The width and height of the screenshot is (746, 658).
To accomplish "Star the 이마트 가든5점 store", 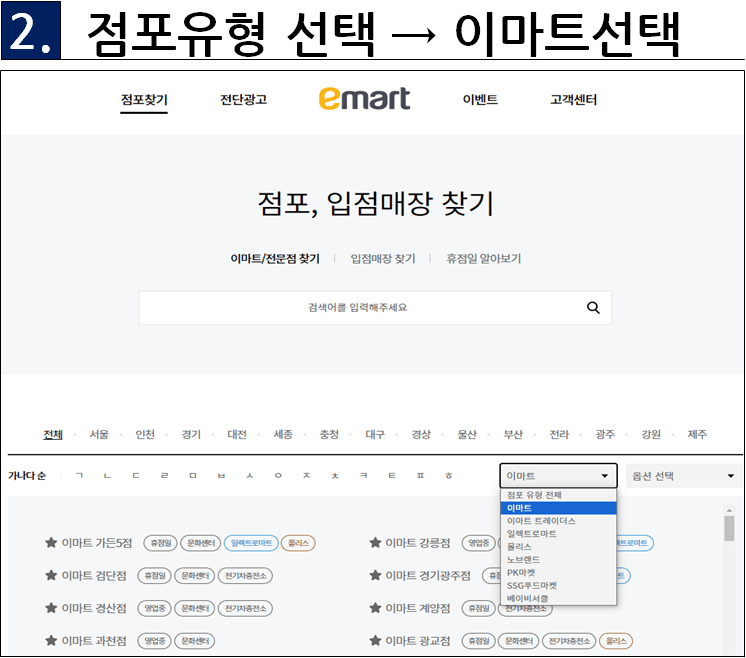I will pos(51,543).
